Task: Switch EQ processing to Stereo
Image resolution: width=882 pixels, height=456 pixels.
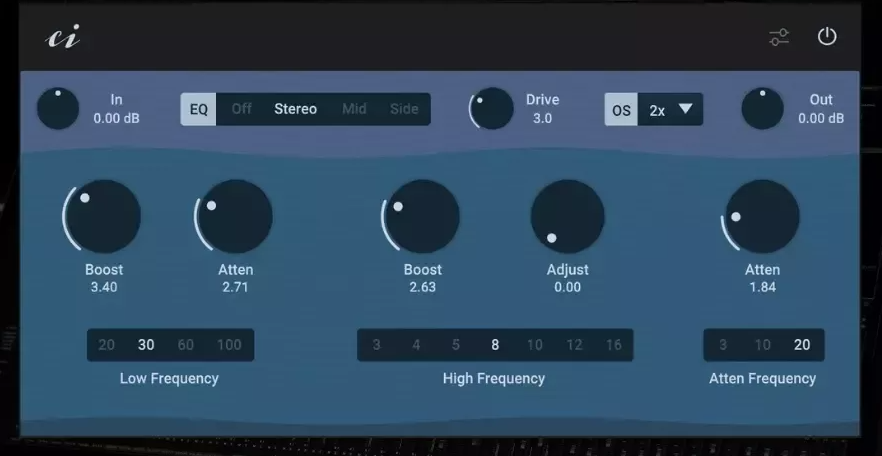Action: [295, 109]
